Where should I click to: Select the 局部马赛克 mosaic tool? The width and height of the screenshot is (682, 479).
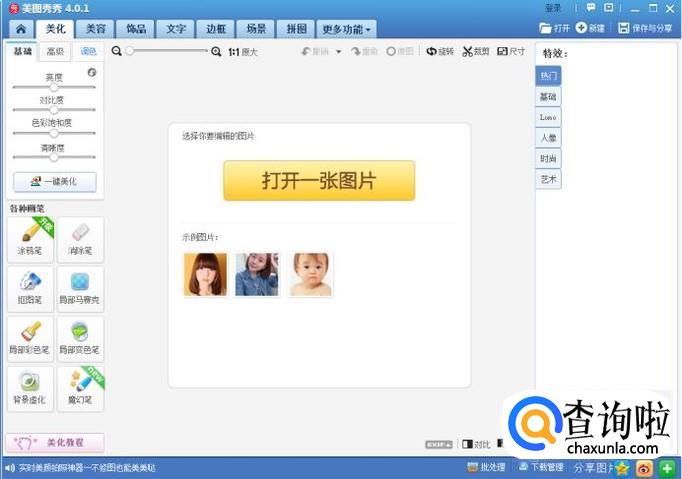click(80, 289)
